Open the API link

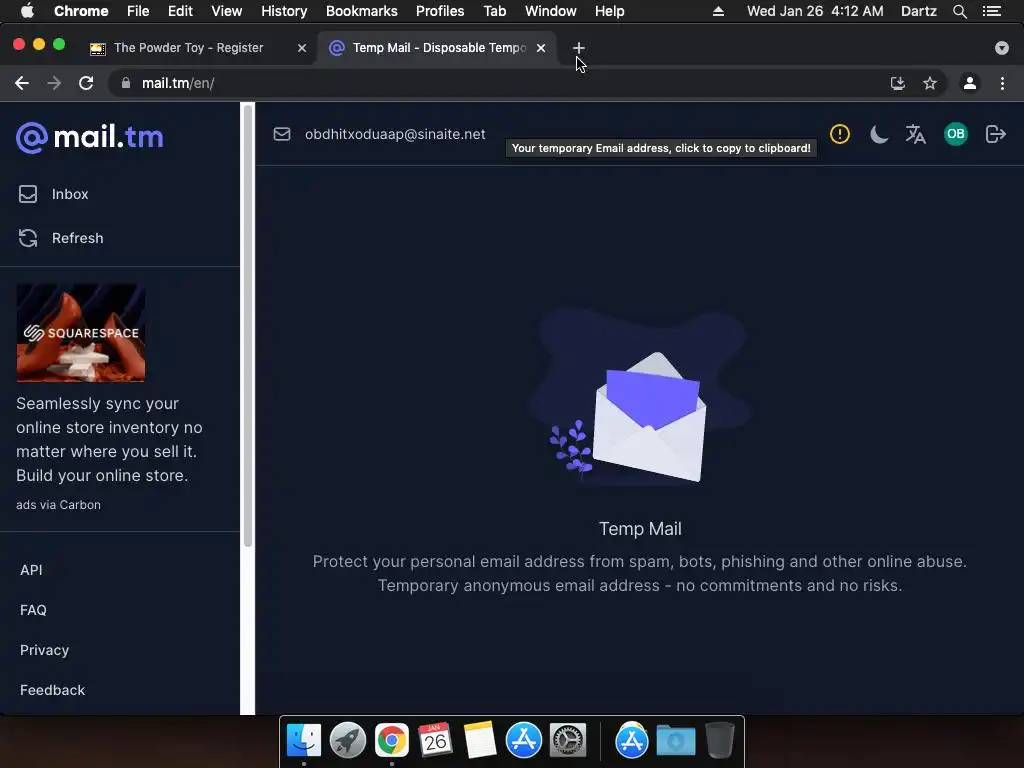point(31,570)
